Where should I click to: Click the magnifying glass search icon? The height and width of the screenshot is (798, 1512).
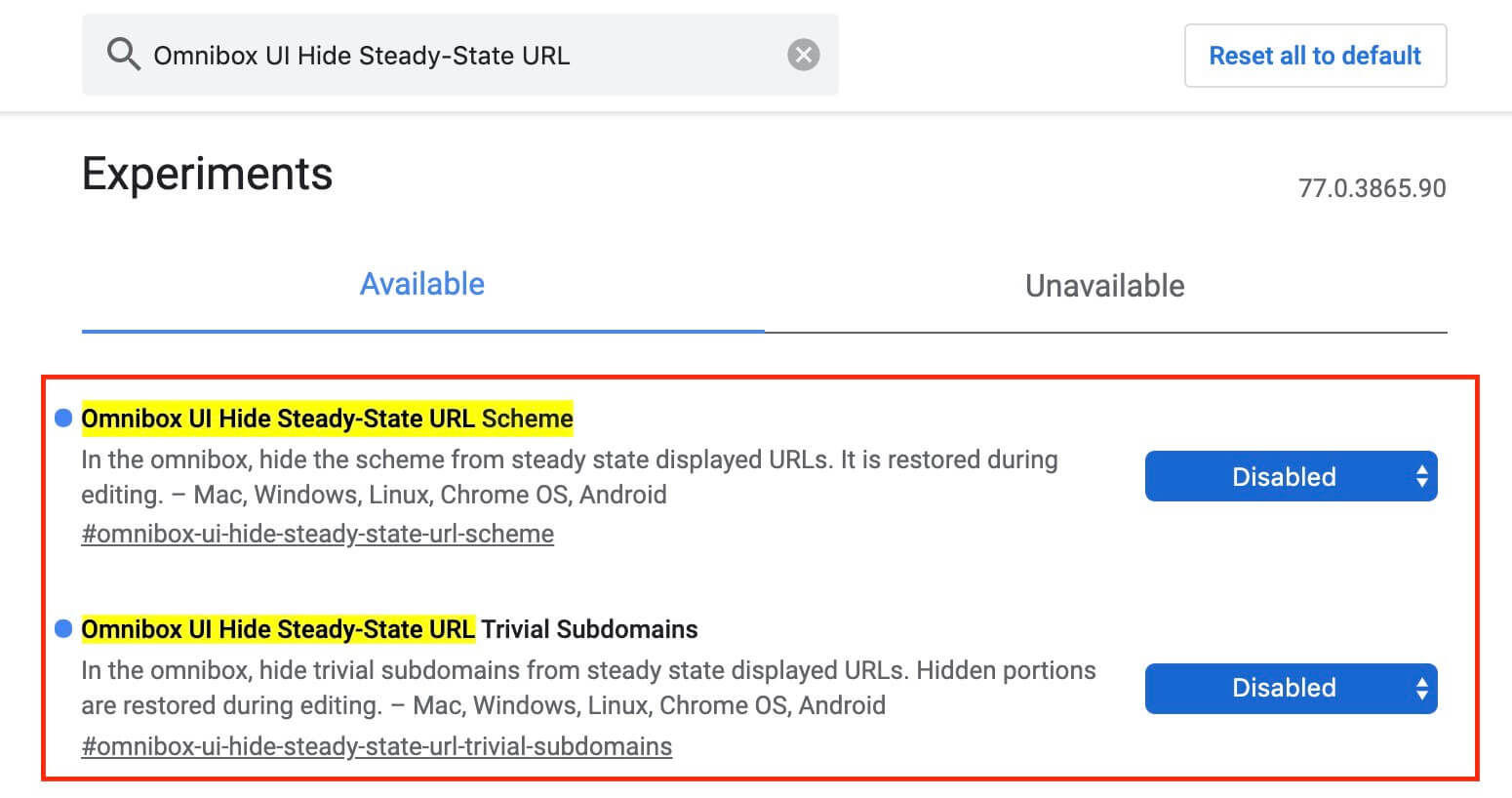click(x=124, y=55)
